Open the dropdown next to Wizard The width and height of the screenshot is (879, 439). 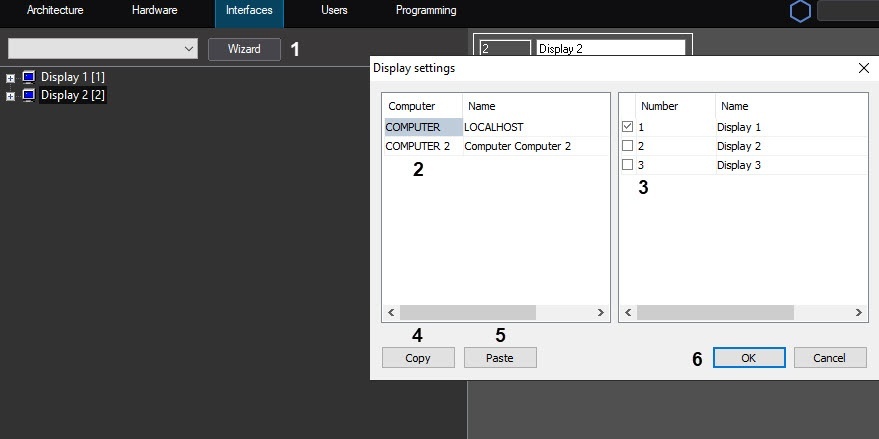(190, 49)
